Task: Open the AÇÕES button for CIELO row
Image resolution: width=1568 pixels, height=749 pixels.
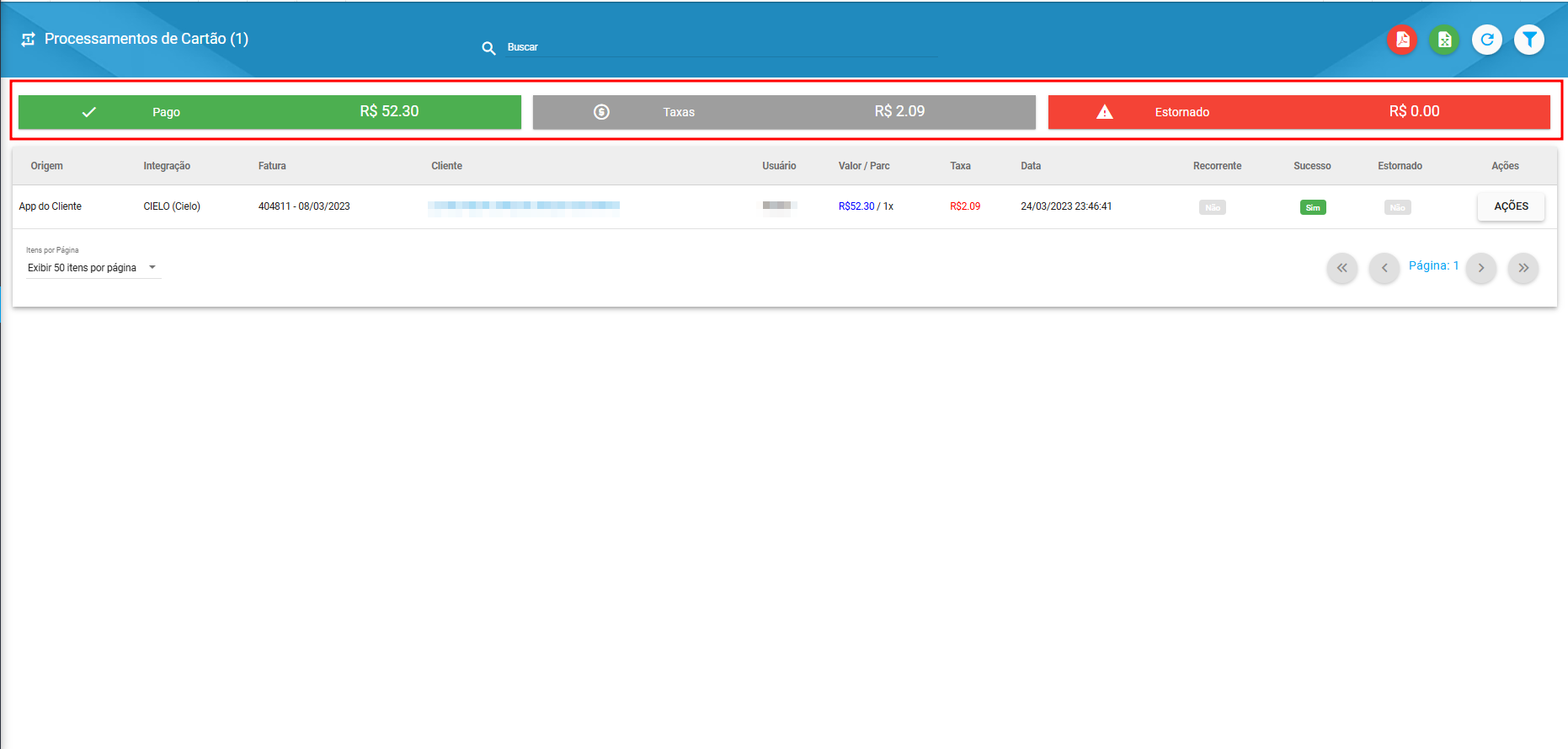Action: tap(1511, 206)
